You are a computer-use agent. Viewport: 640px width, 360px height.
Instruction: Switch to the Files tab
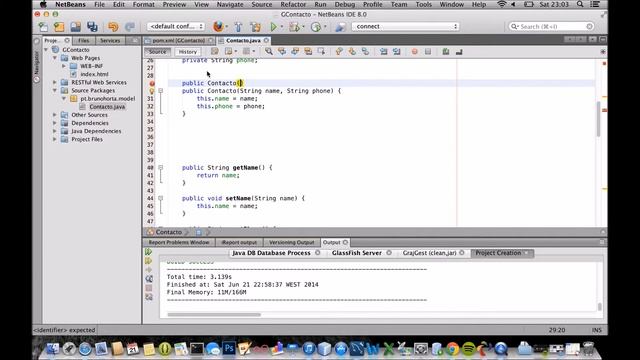tap(84, 41)
